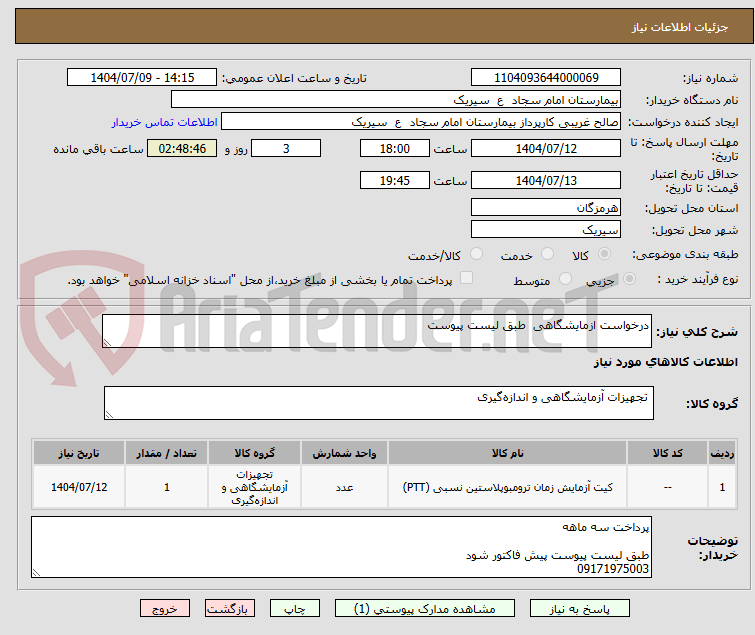Select the متوسط purchase type radio
755x635 pixels.
tap(565, 279)
